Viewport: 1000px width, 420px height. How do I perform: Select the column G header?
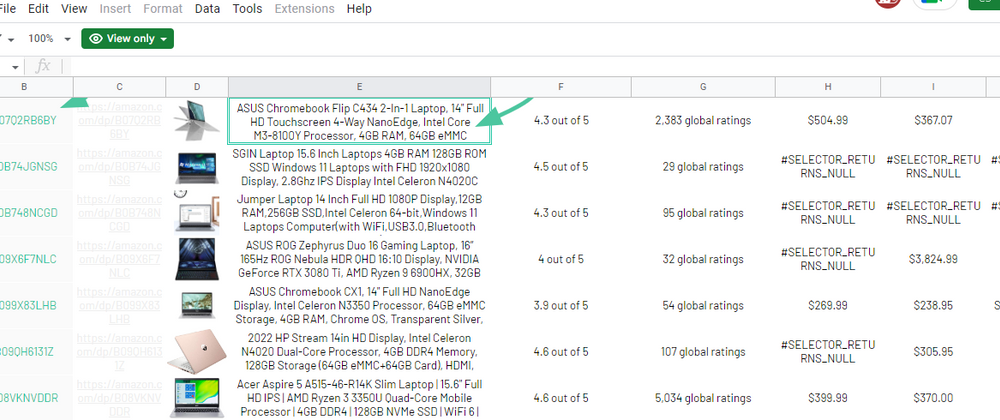[x=703, y=87]
